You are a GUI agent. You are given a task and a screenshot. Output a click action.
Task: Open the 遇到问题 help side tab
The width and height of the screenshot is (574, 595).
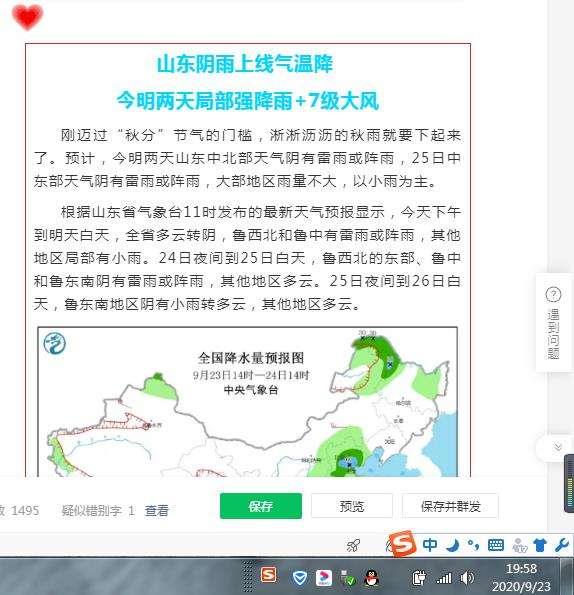[553, 323]
